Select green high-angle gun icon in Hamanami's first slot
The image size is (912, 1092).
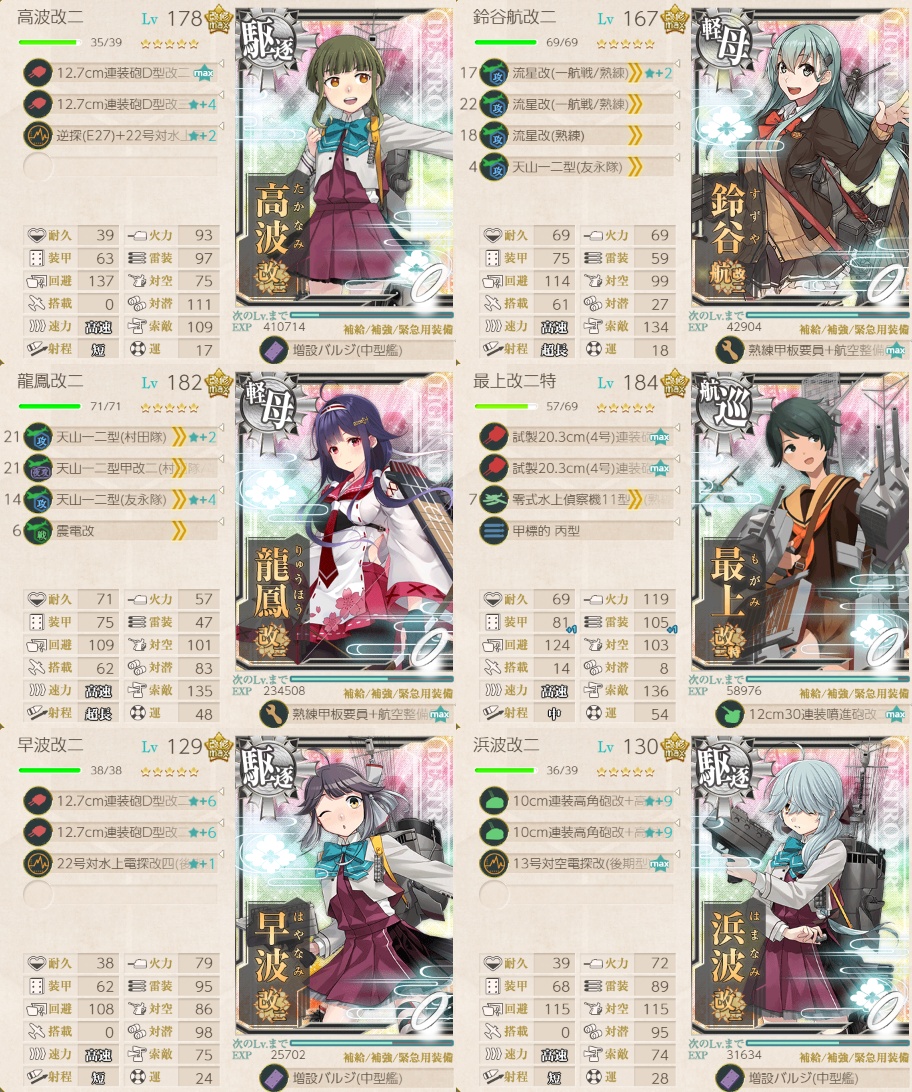pyautogui.click(x=494, y=801)
